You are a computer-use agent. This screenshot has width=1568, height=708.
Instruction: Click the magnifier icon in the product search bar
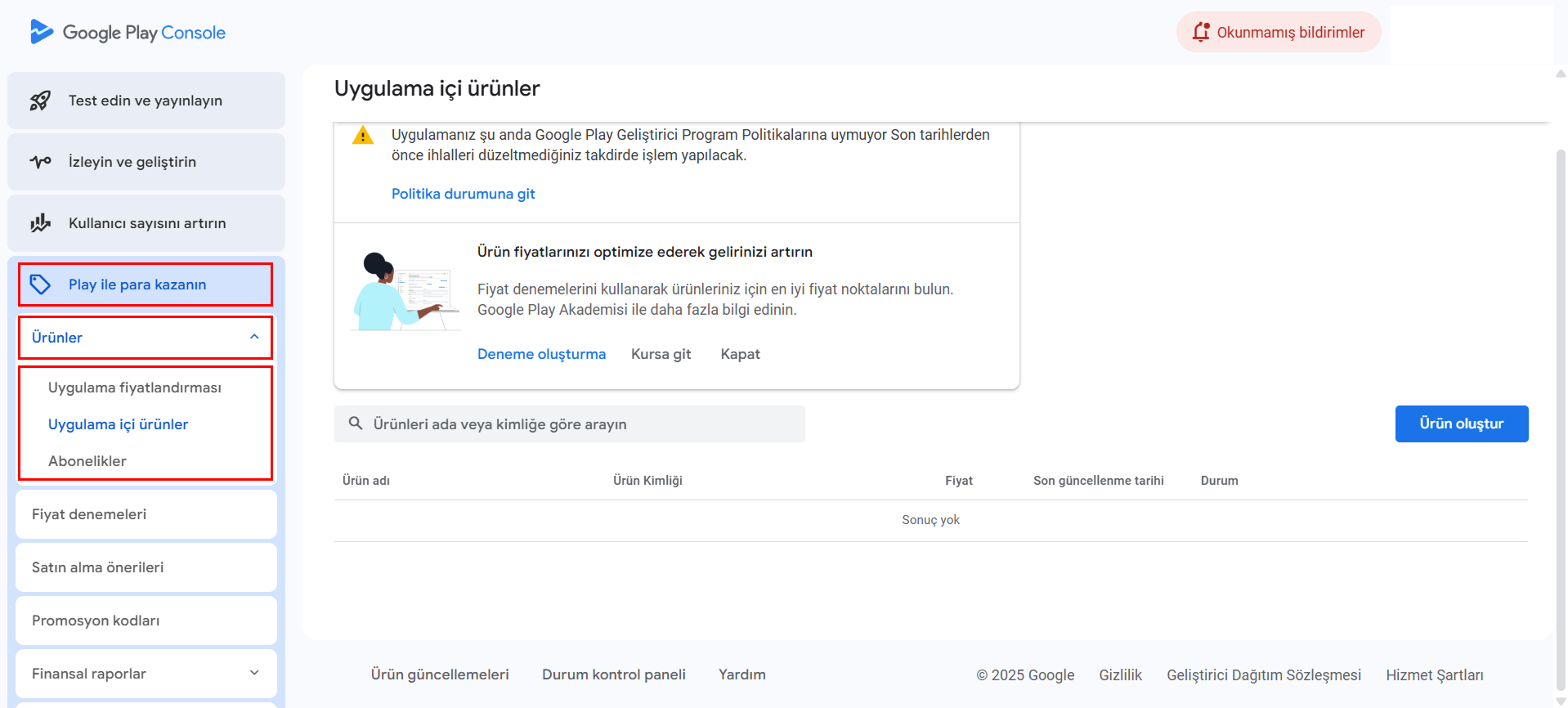[x=356, y=423]
